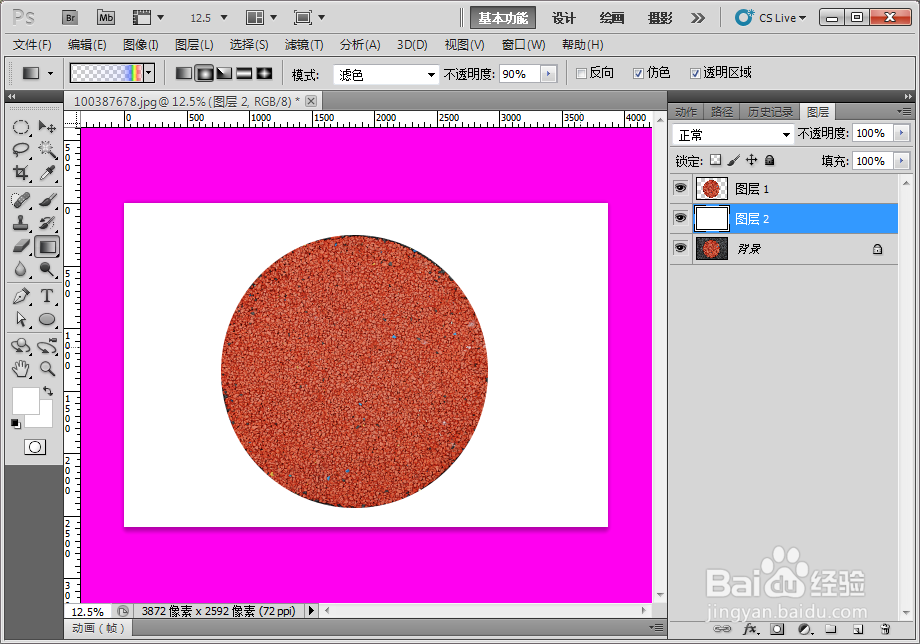The width and height of the screenshot is (920, 644).
Task: Select the Pen tool
Action: pos(21,296)
